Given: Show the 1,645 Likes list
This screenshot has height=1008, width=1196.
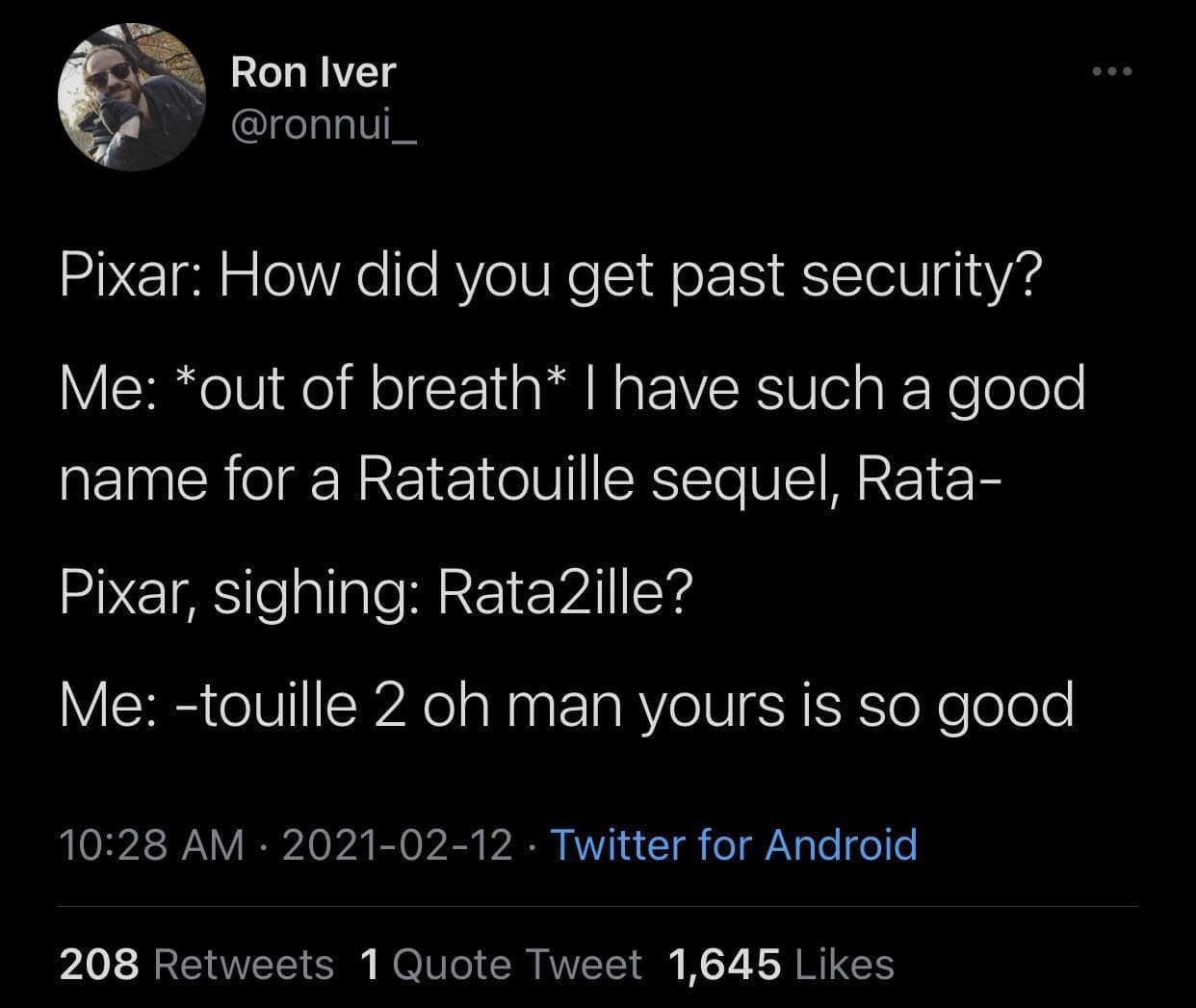Looking at the screenshot, I should [x=780, y=964].
